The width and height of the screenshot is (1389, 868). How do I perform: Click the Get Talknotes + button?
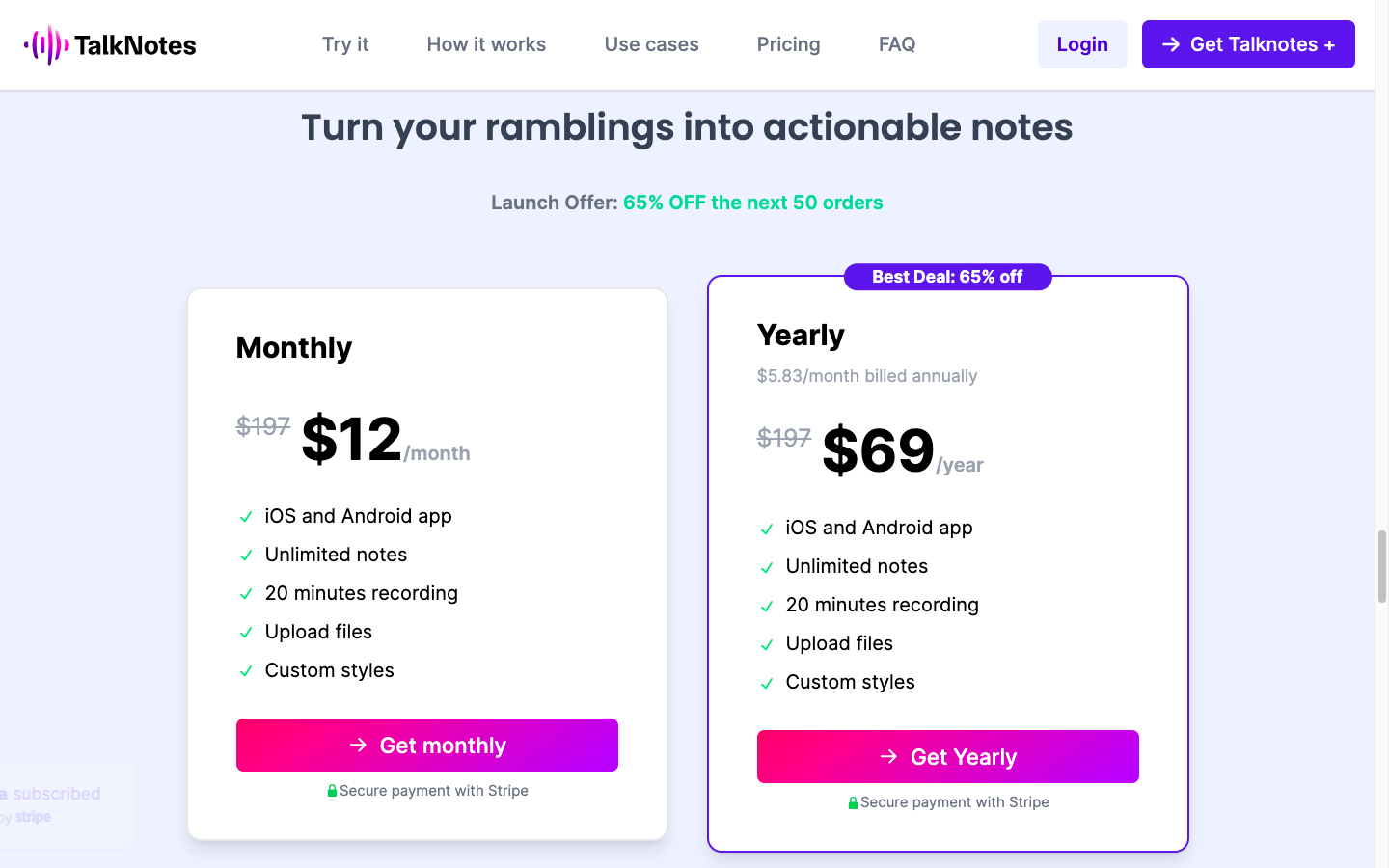tap(1247, 43)
